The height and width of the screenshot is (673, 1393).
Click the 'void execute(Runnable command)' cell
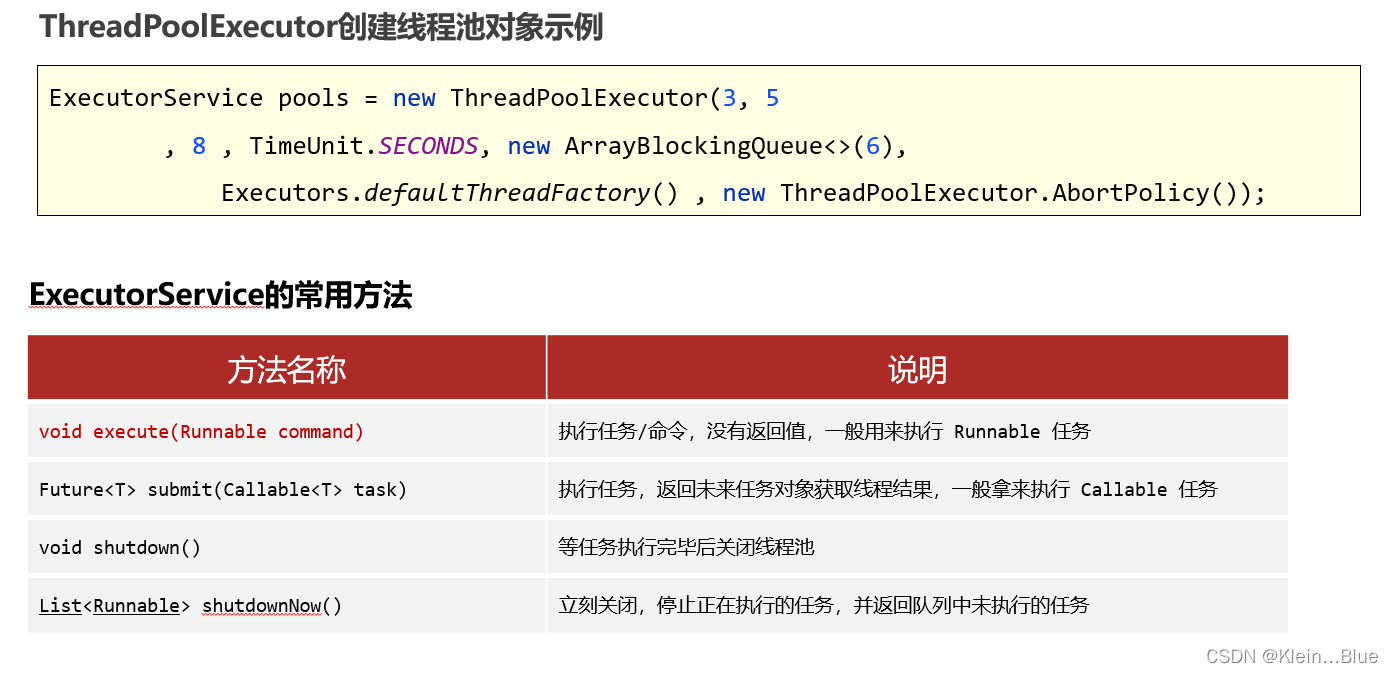287,431
